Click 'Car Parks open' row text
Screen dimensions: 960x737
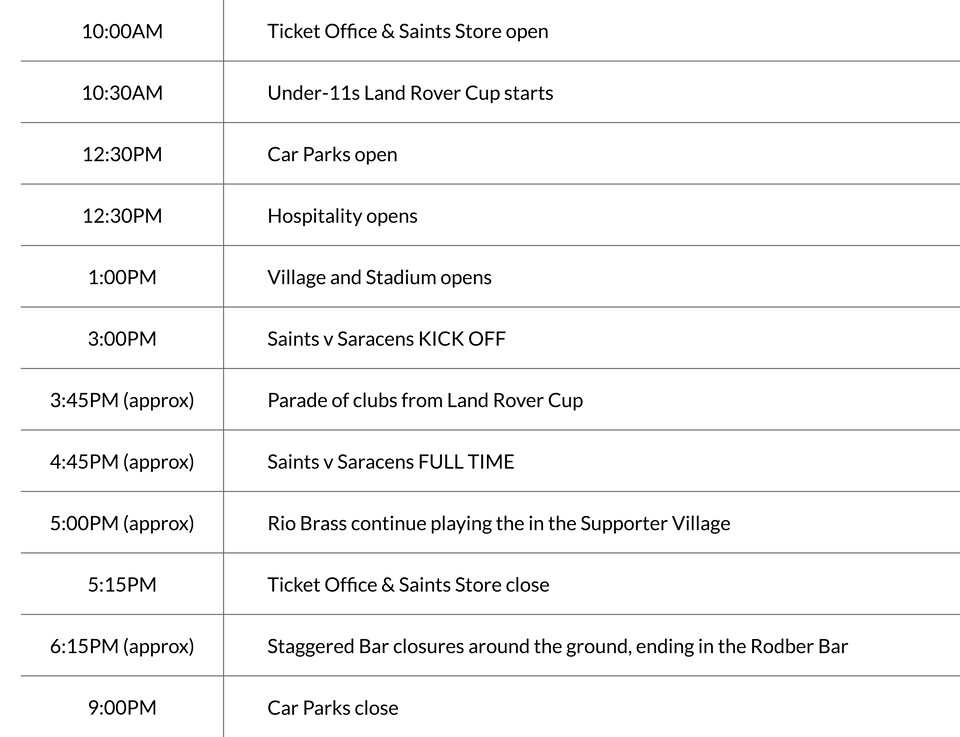332,154
